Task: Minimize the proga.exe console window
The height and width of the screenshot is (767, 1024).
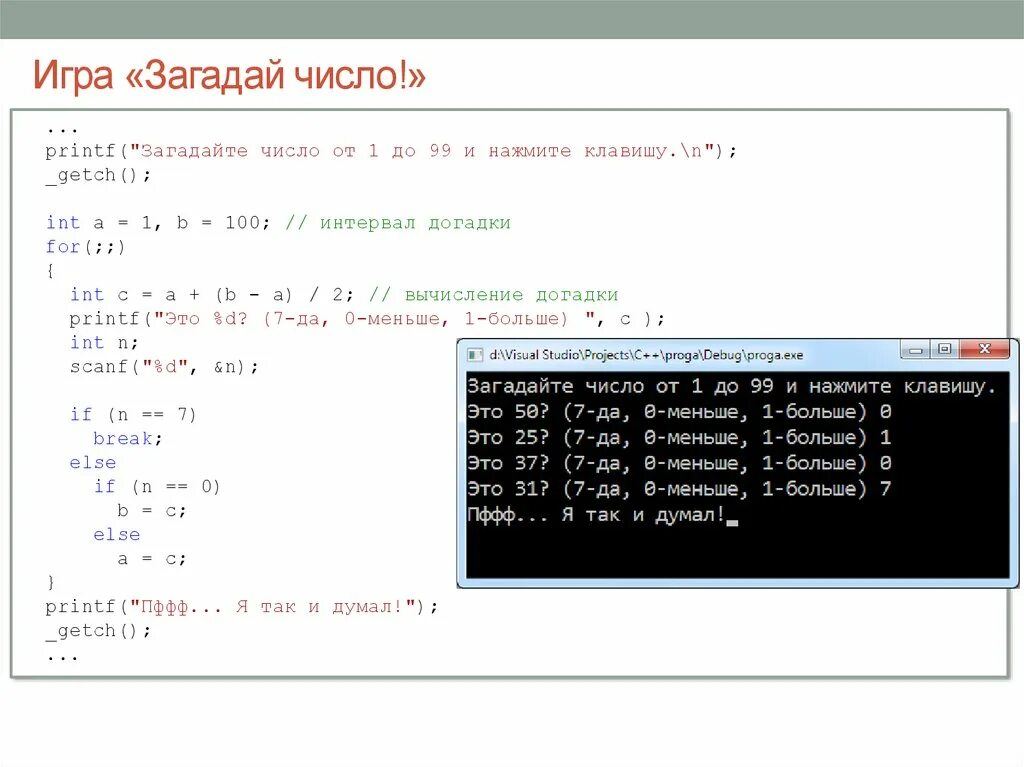Action: [916, 350]
